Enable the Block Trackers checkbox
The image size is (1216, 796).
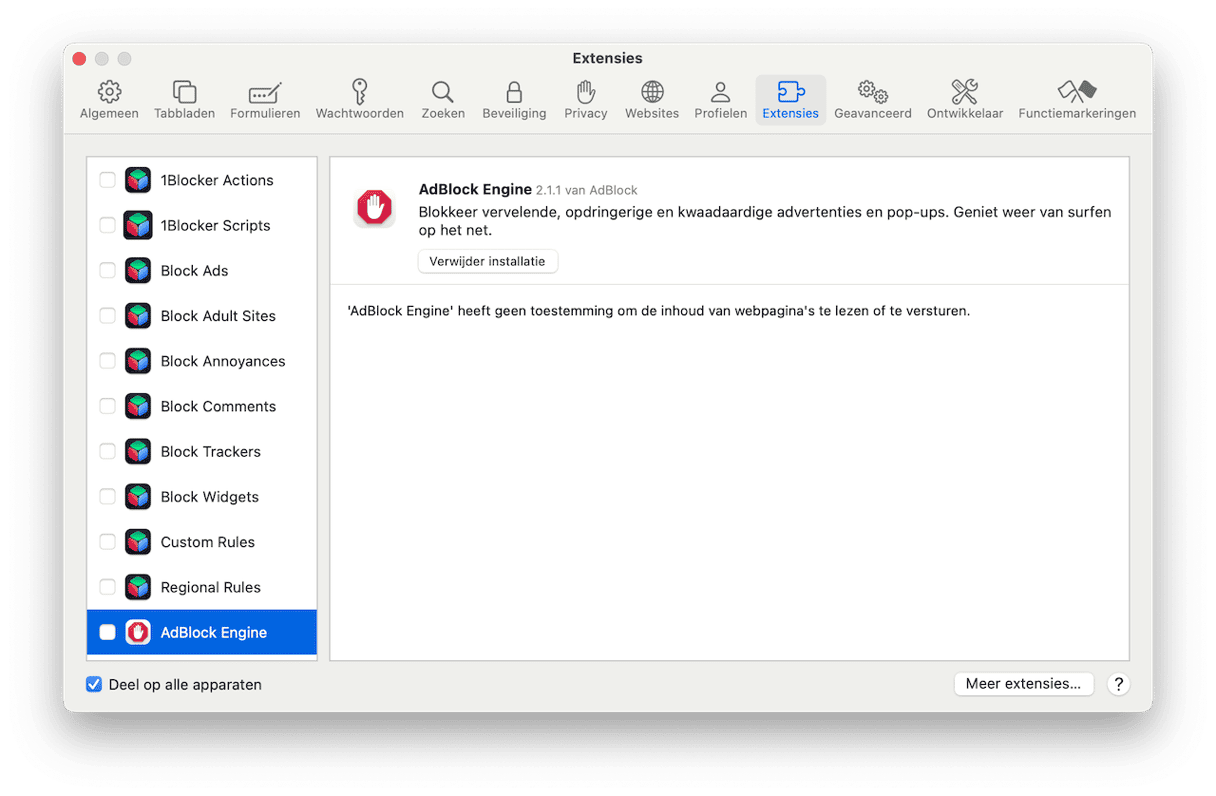(x=107, y=451)
